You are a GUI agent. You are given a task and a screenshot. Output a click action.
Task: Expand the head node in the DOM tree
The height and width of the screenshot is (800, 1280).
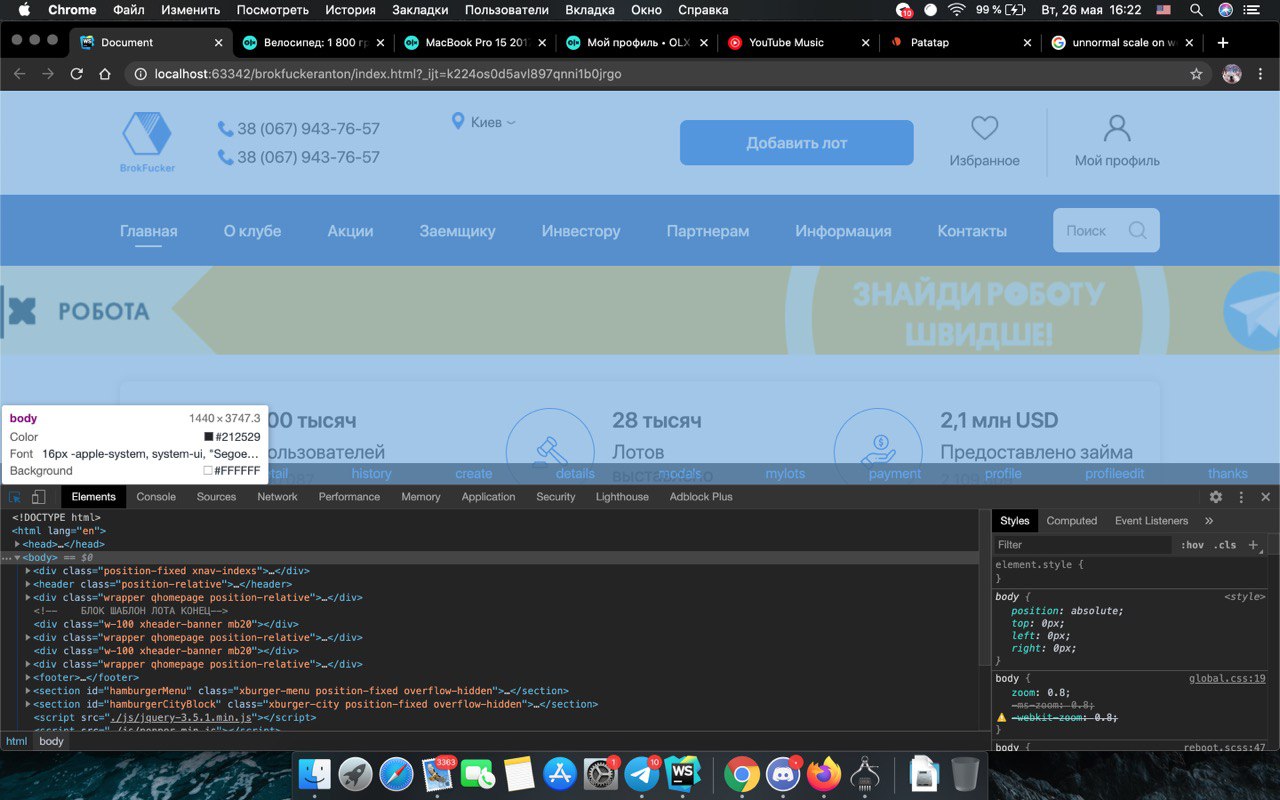17,544
